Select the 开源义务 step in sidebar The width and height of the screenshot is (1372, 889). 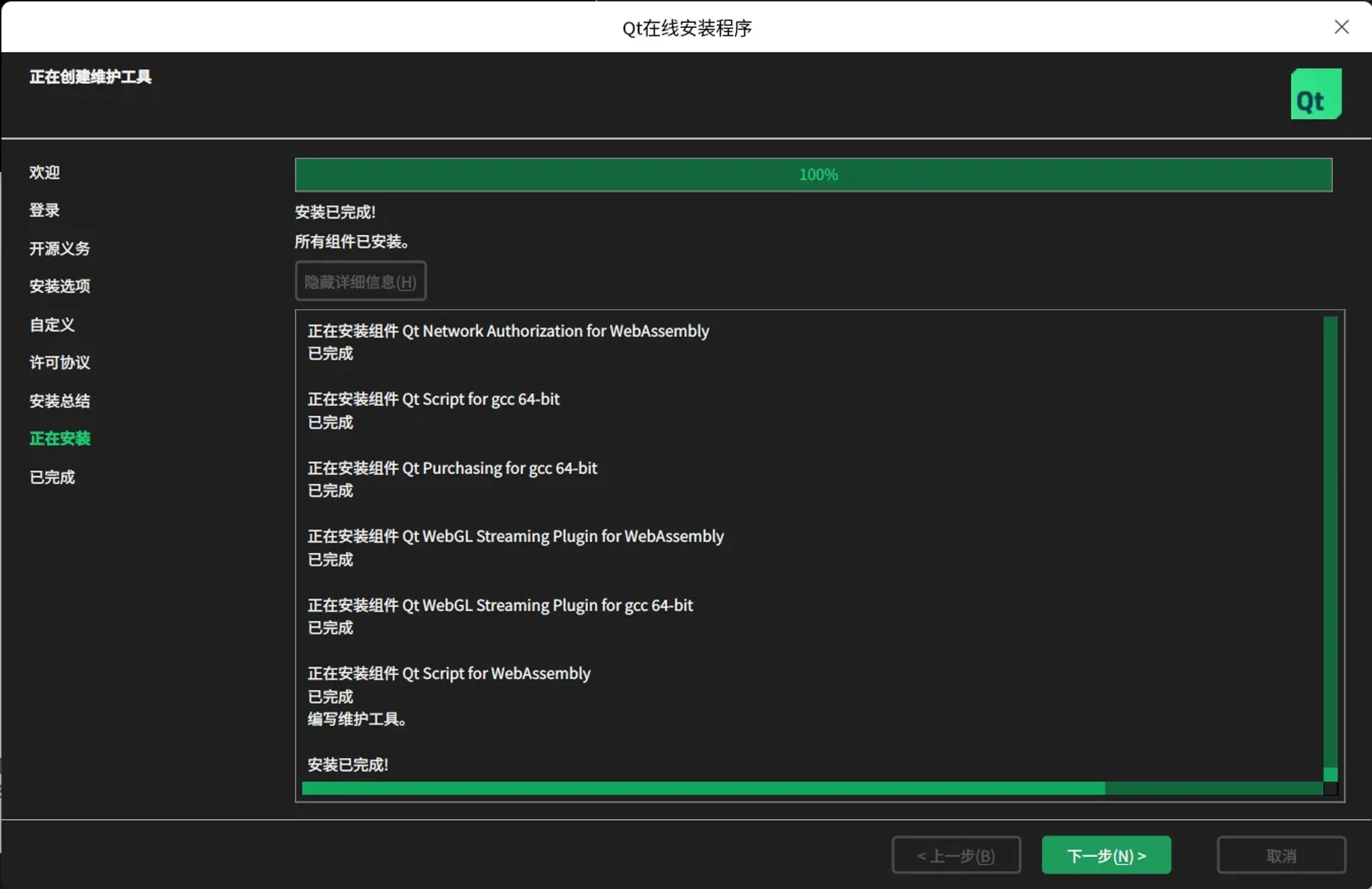pyautogui.click(x=59, y=248)
